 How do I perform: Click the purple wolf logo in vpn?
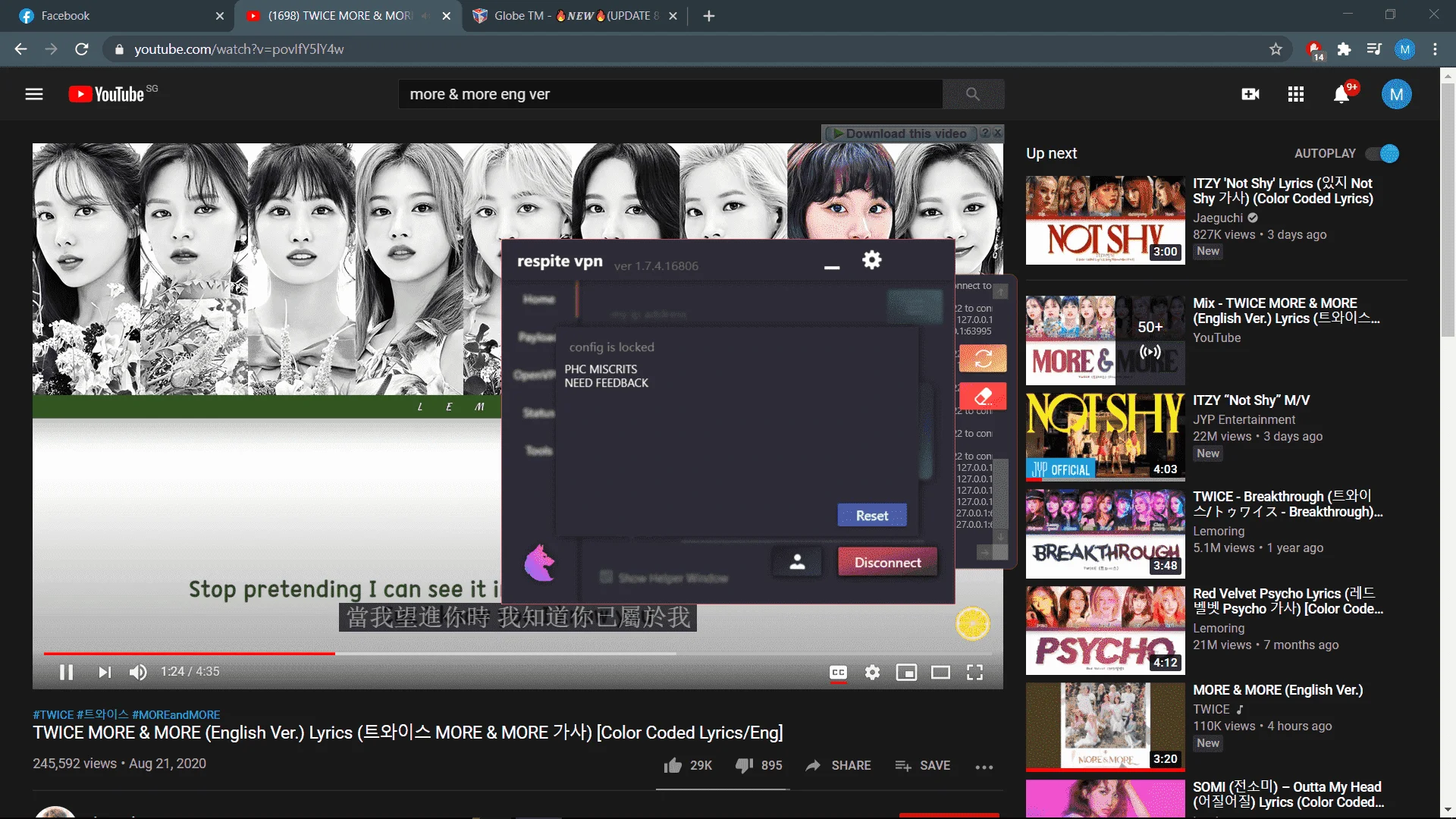(x=540, y=563)
